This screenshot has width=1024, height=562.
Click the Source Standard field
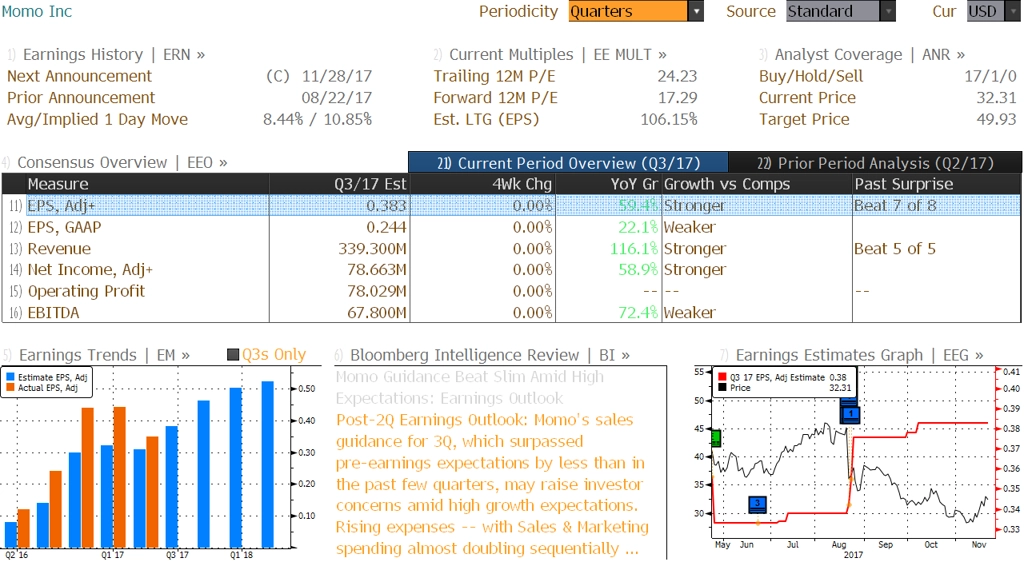click(x=833, y=11)
